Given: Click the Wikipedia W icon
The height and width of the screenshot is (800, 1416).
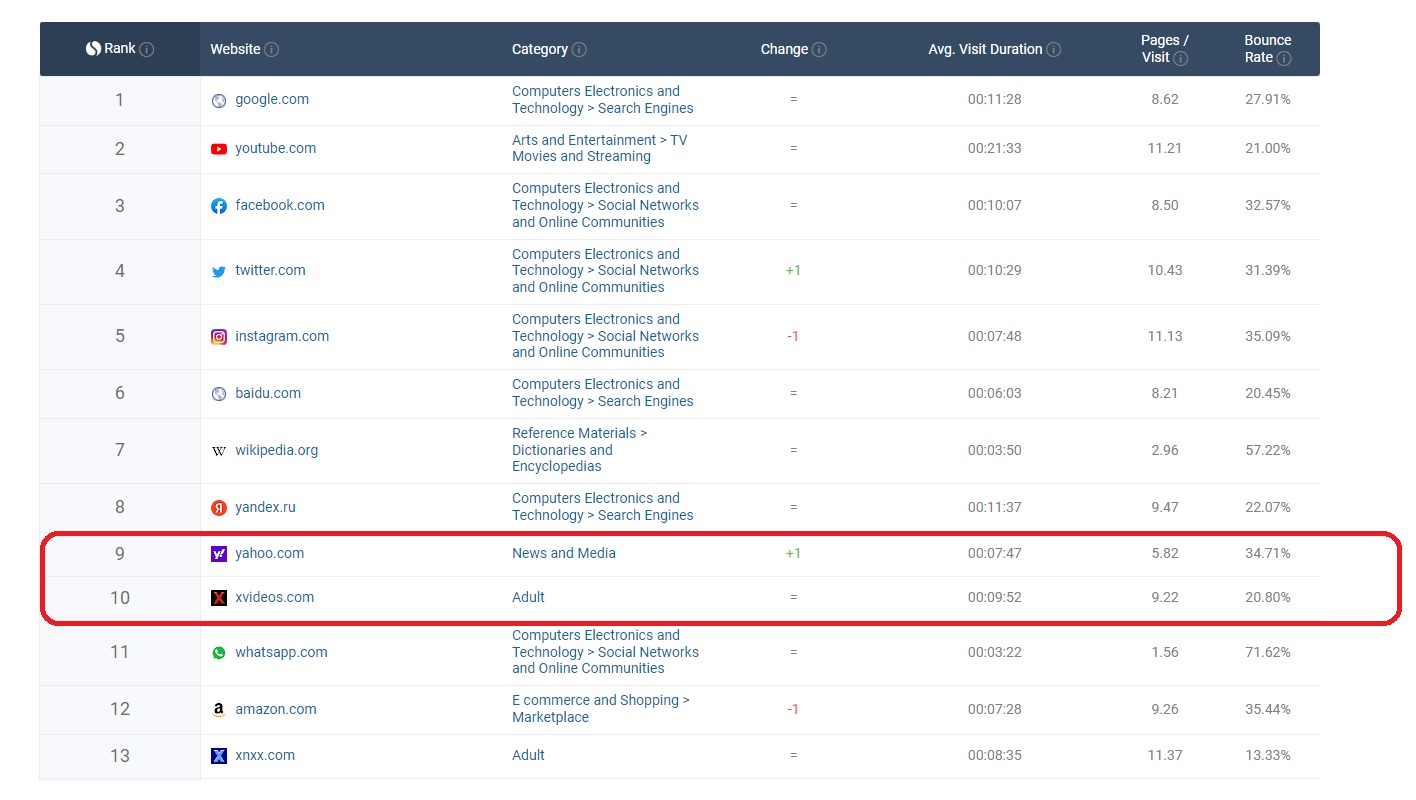Looking at the screenshot, I should (219, 451).
